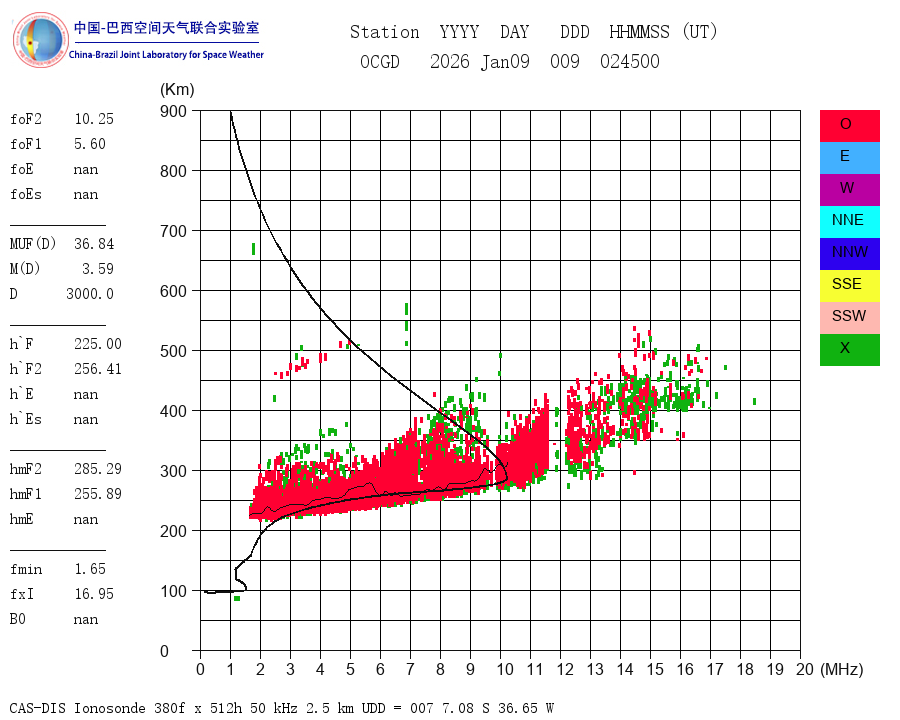900x720 pixels.
Task: Click the station code OCGD
Action: 380,61
